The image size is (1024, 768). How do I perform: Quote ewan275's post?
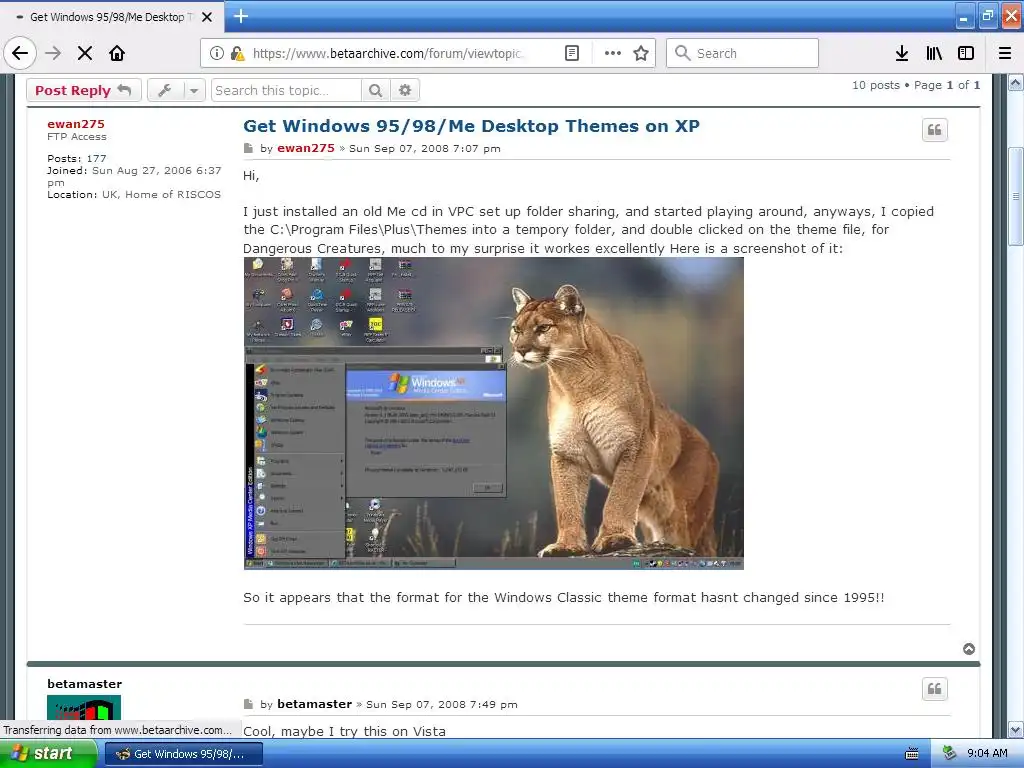click(x=935, y=130)
